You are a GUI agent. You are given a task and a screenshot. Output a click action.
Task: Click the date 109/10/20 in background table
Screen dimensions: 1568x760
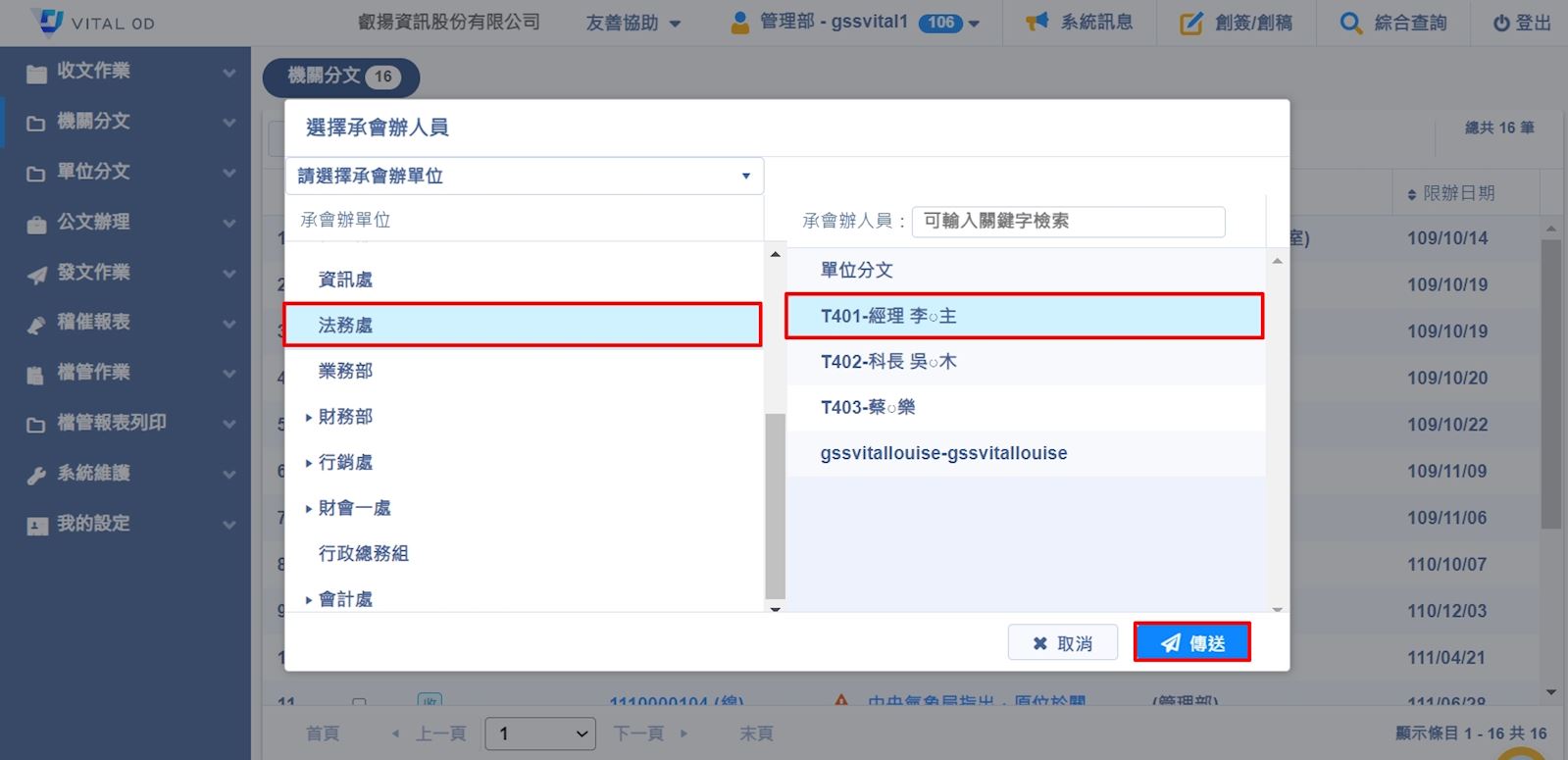1447,379
